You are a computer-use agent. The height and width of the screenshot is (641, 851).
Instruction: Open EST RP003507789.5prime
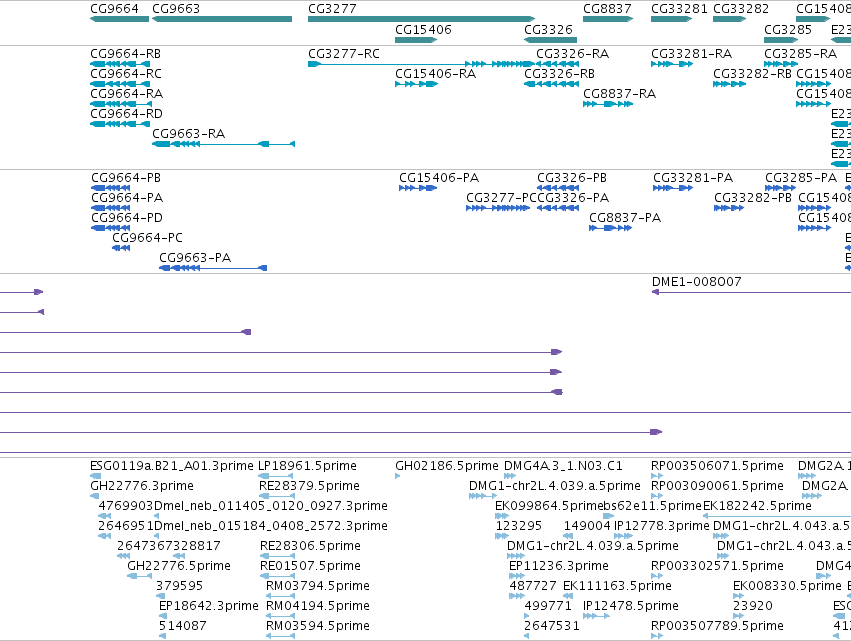(x=717, y=626)
